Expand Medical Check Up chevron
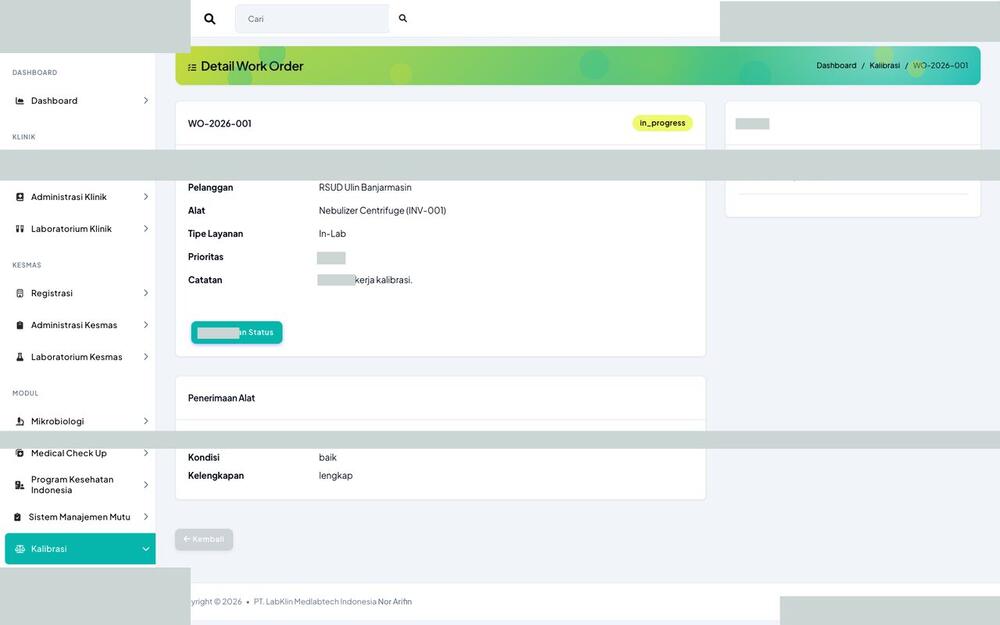1000x625 pixels. [x=146, y=453]
